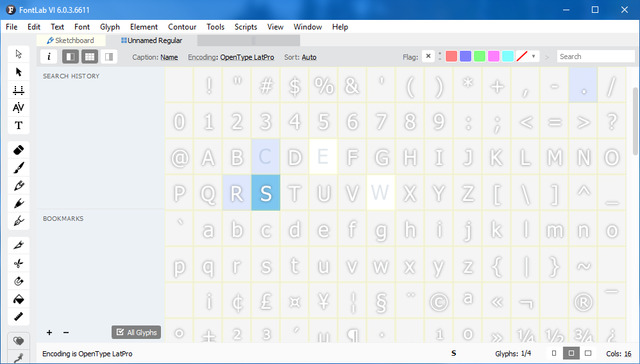
Task: Select the uppercase E glyph cell
Action: click(x=323, y=156)
